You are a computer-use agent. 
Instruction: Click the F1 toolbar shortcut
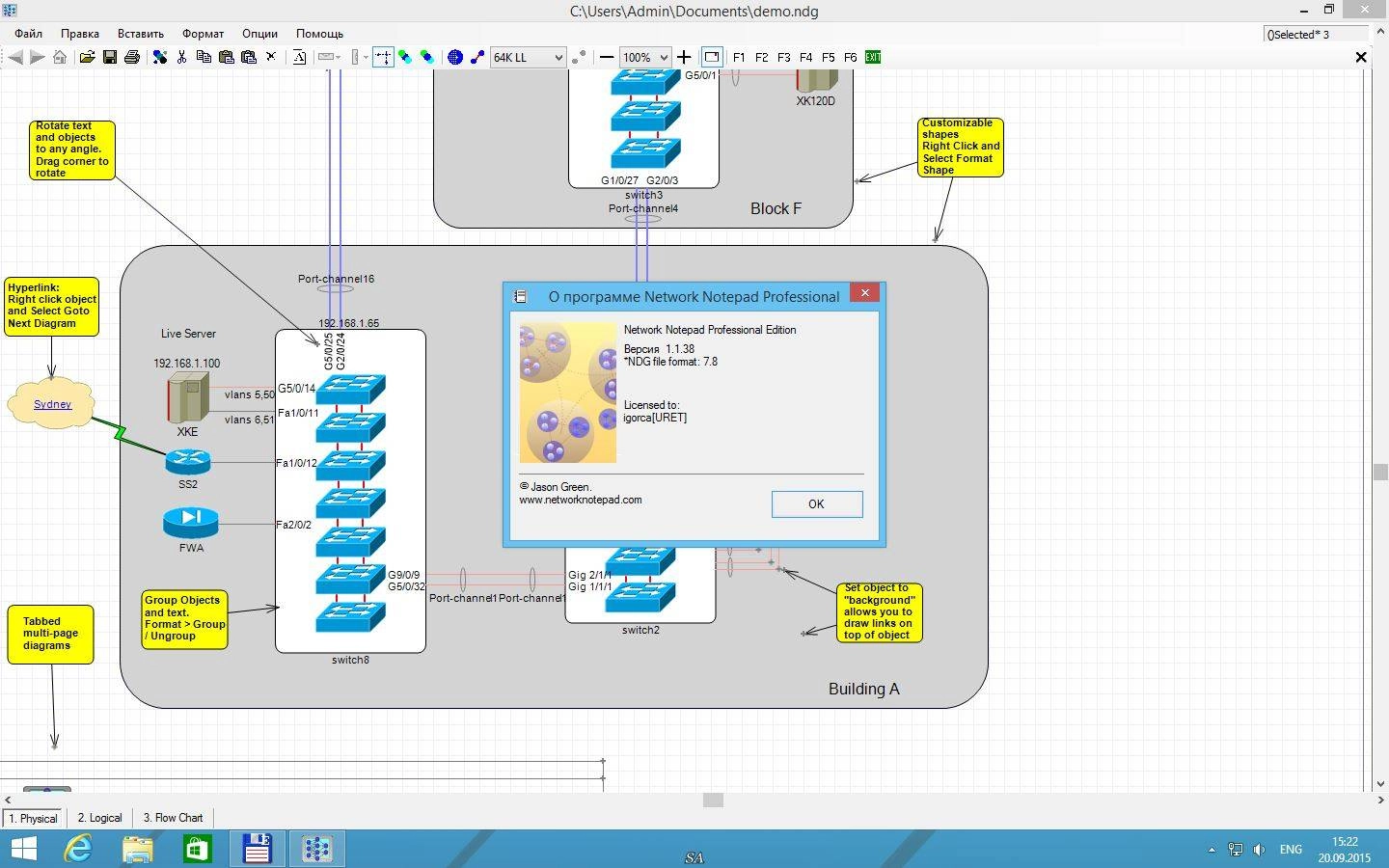[x=739, y=58]
